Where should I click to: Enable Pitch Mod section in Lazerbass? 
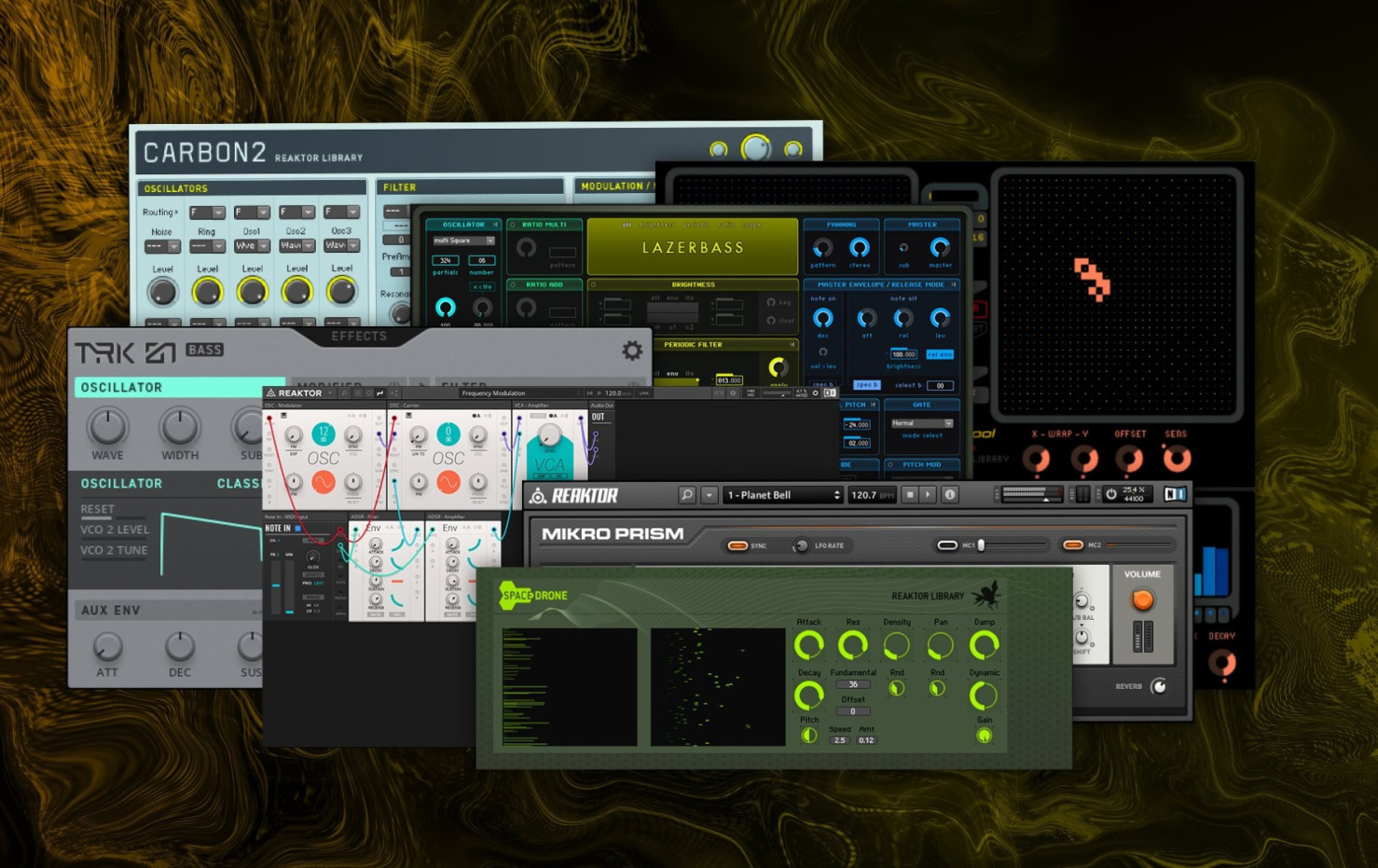[890, 464]
